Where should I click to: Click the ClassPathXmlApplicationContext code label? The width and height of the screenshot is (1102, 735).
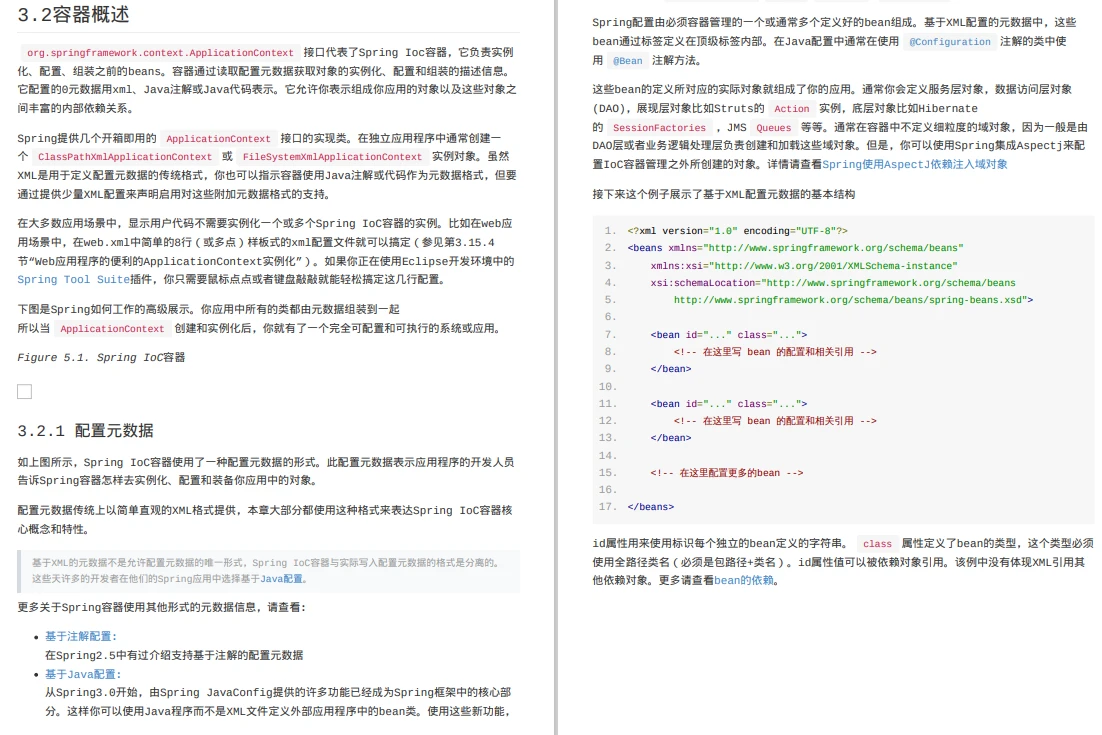[124, 157]
